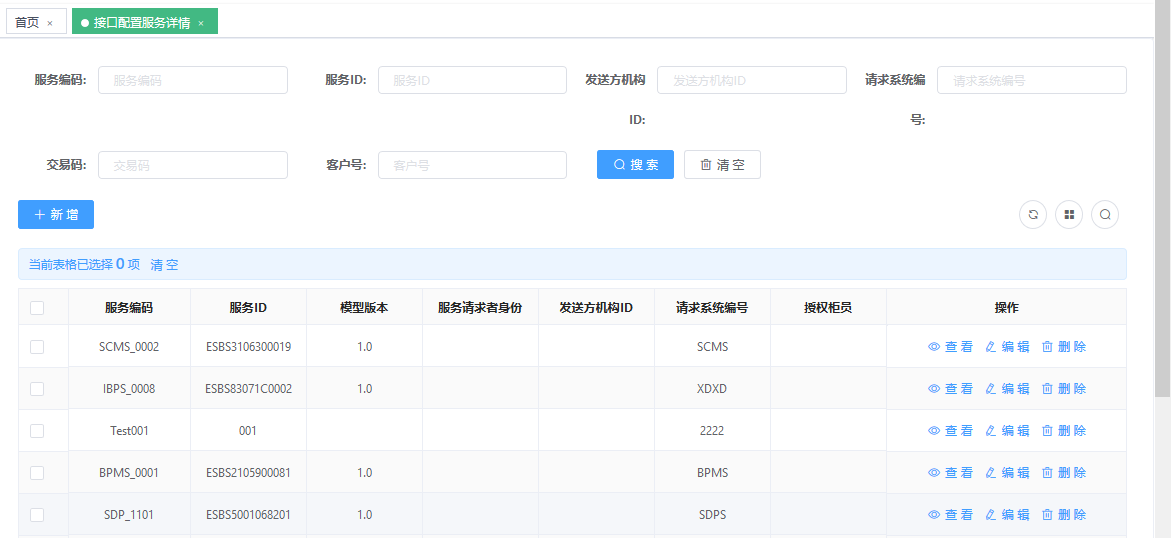The image size is (1171, 538).
Task: Click the ESBS83071C0002 cell
Action: (x=249, y=389)
